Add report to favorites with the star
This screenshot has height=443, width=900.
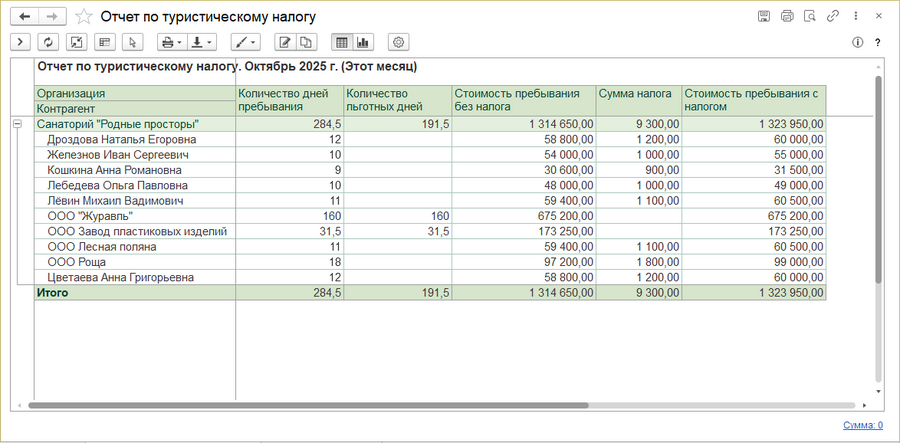click(x=84, y=16)
